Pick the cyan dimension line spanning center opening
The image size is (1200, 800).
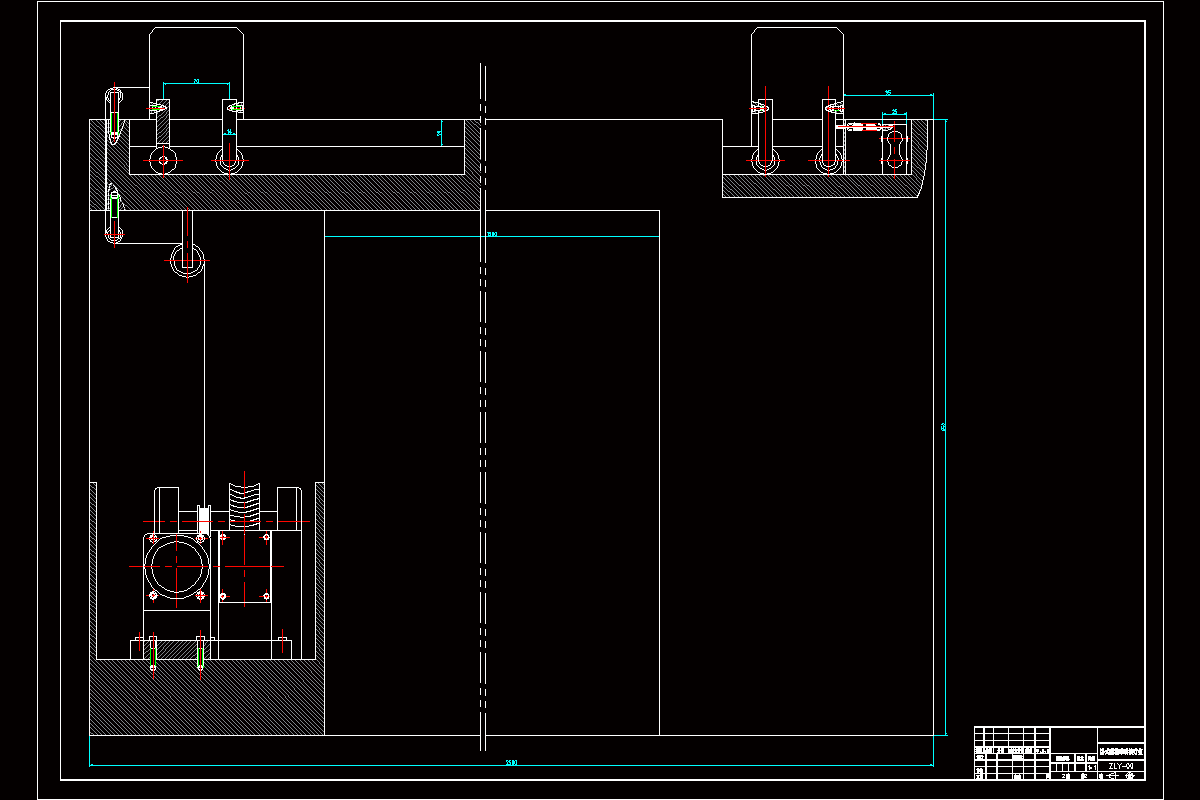tap(492, 237)
